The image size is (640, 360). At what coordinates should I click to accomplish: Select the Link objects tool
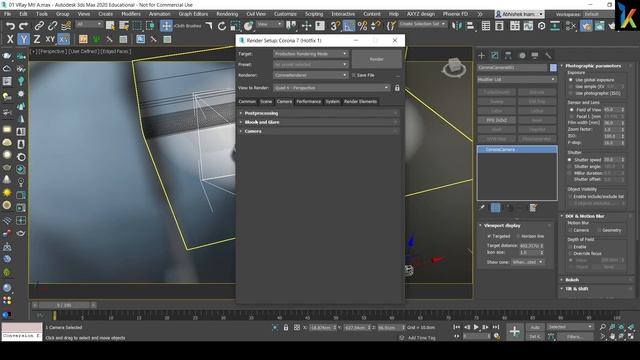point(39,26)
